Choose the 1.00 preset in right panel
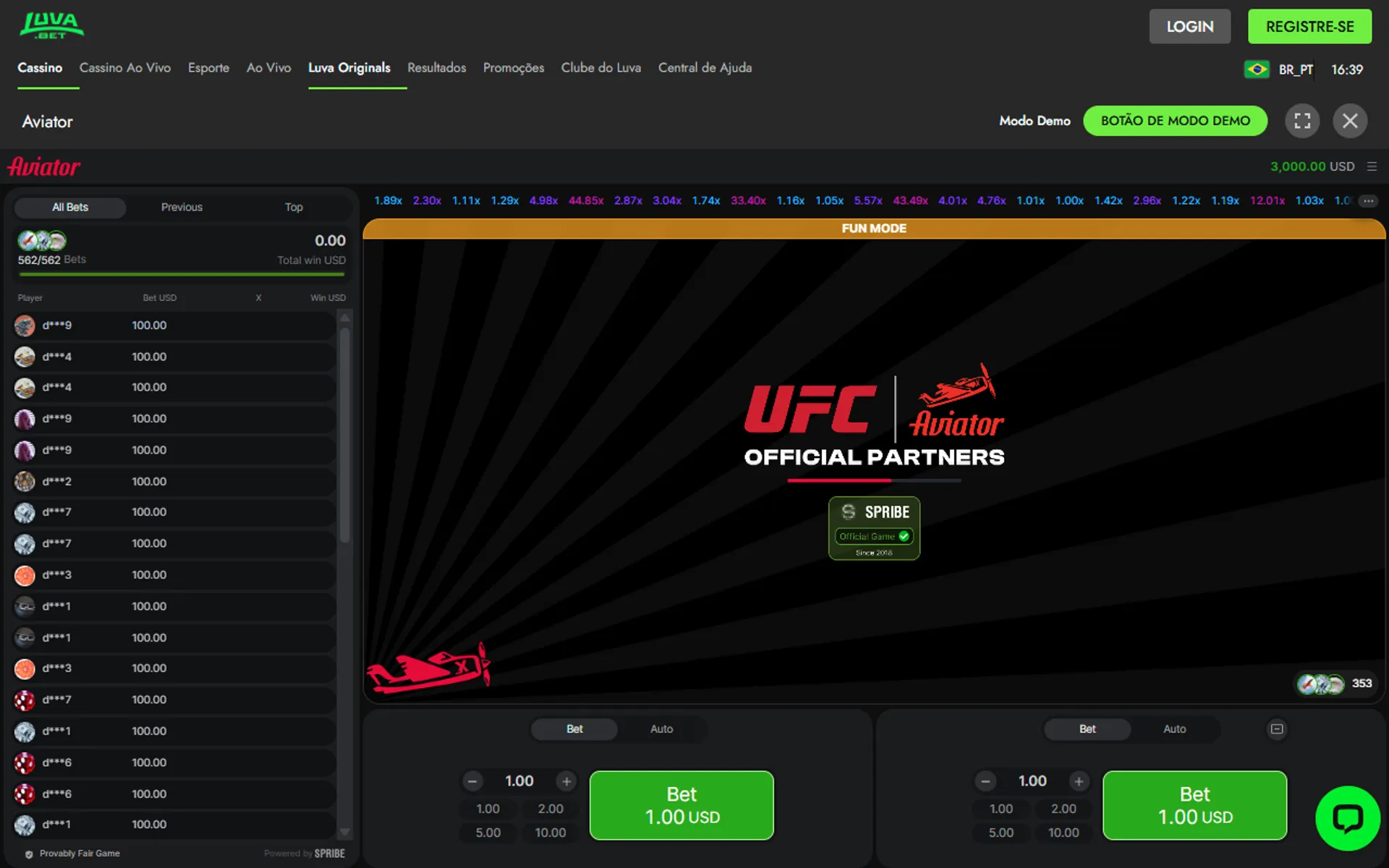 point(1001,809)
